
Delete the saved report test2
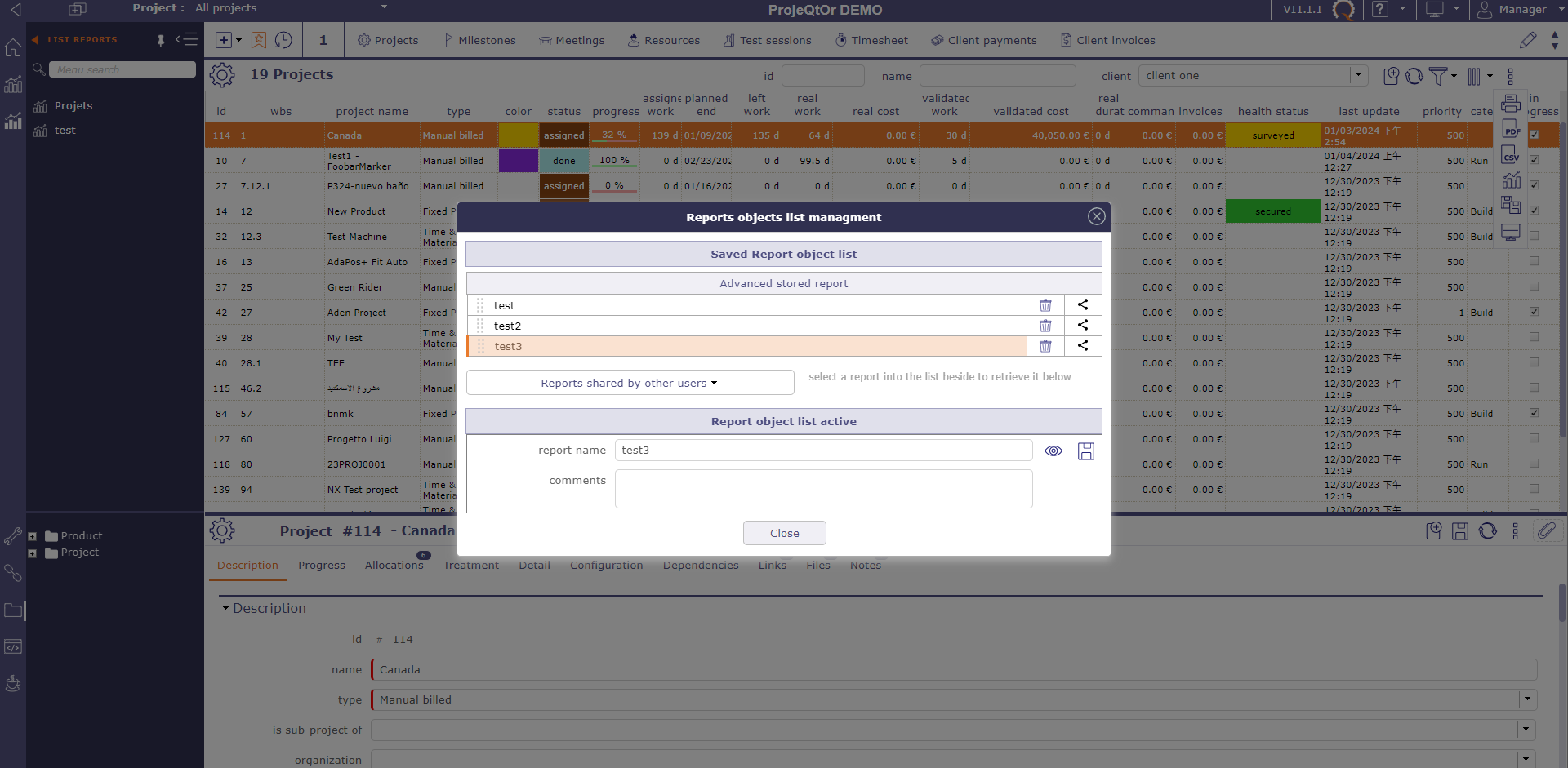[1045, 326]
